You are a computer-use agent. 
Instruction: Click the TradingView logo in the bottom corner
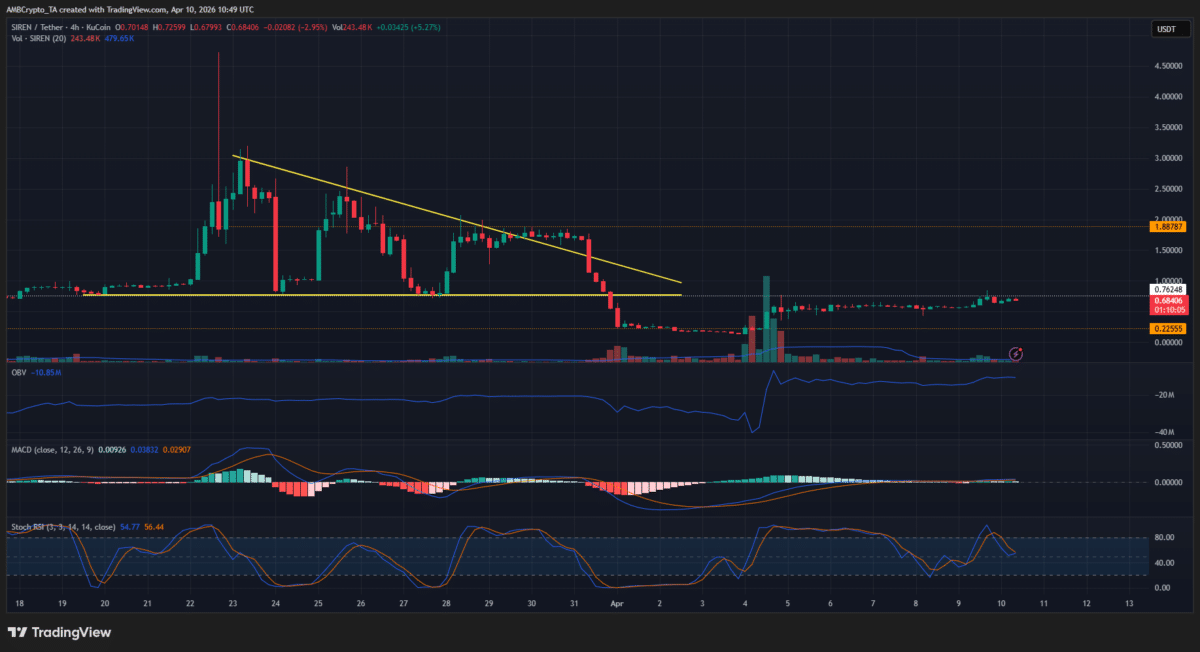tap(60, 633)
